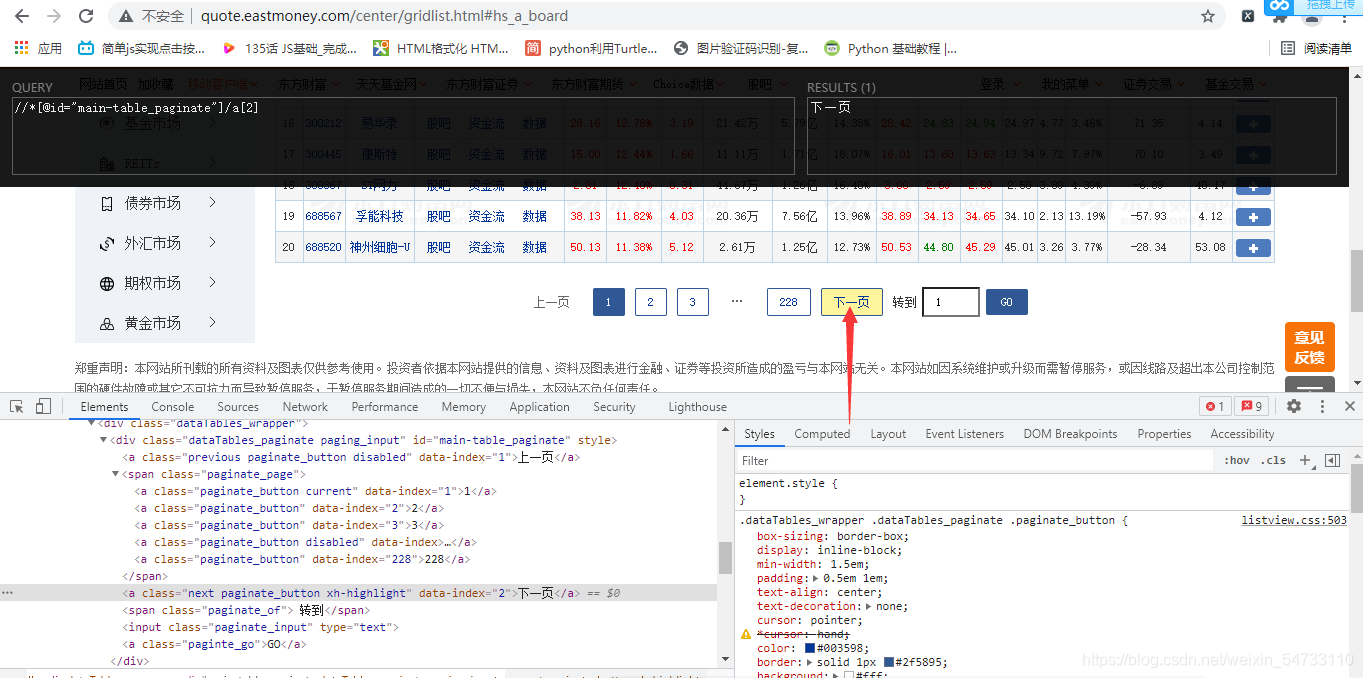This screenshot has height=678, width=1363.
Task: Open DevTools settings gear
Action: (x=1294, y=406)
